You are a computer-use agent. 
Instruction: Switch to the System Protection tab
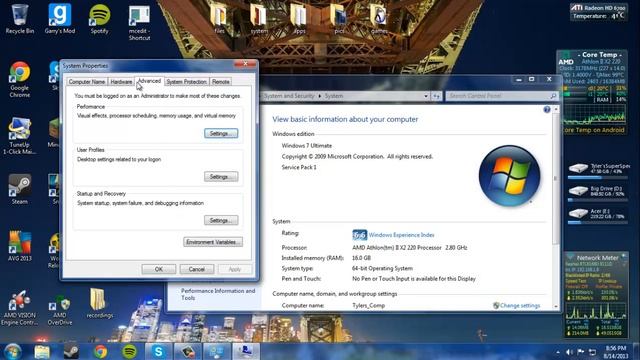pos(187,82)
